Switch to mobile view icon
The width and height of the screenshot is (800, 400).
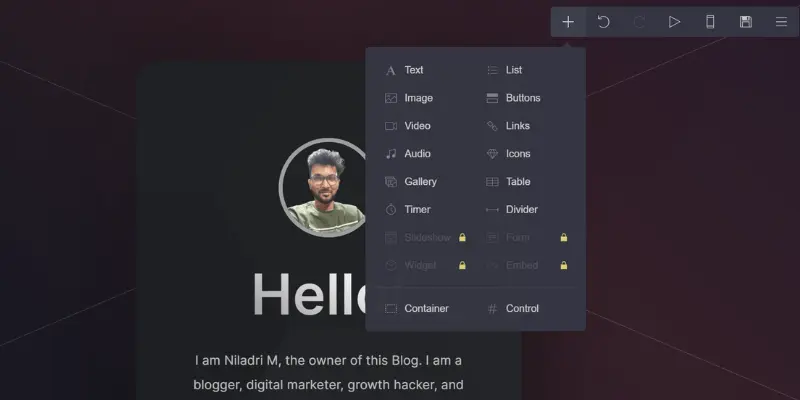tap(710, 22)
